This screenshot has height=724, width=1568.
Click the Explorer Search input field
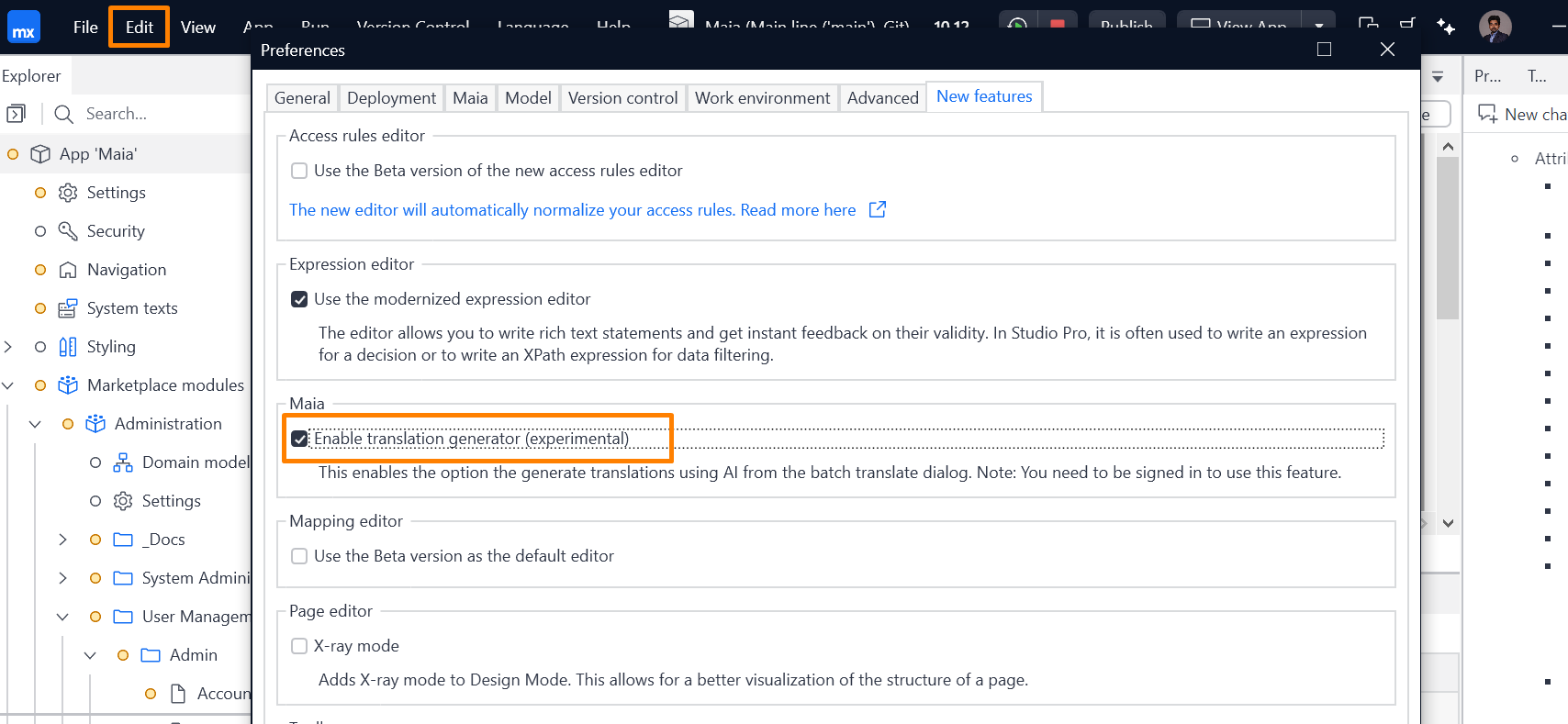tap(151, 114)
